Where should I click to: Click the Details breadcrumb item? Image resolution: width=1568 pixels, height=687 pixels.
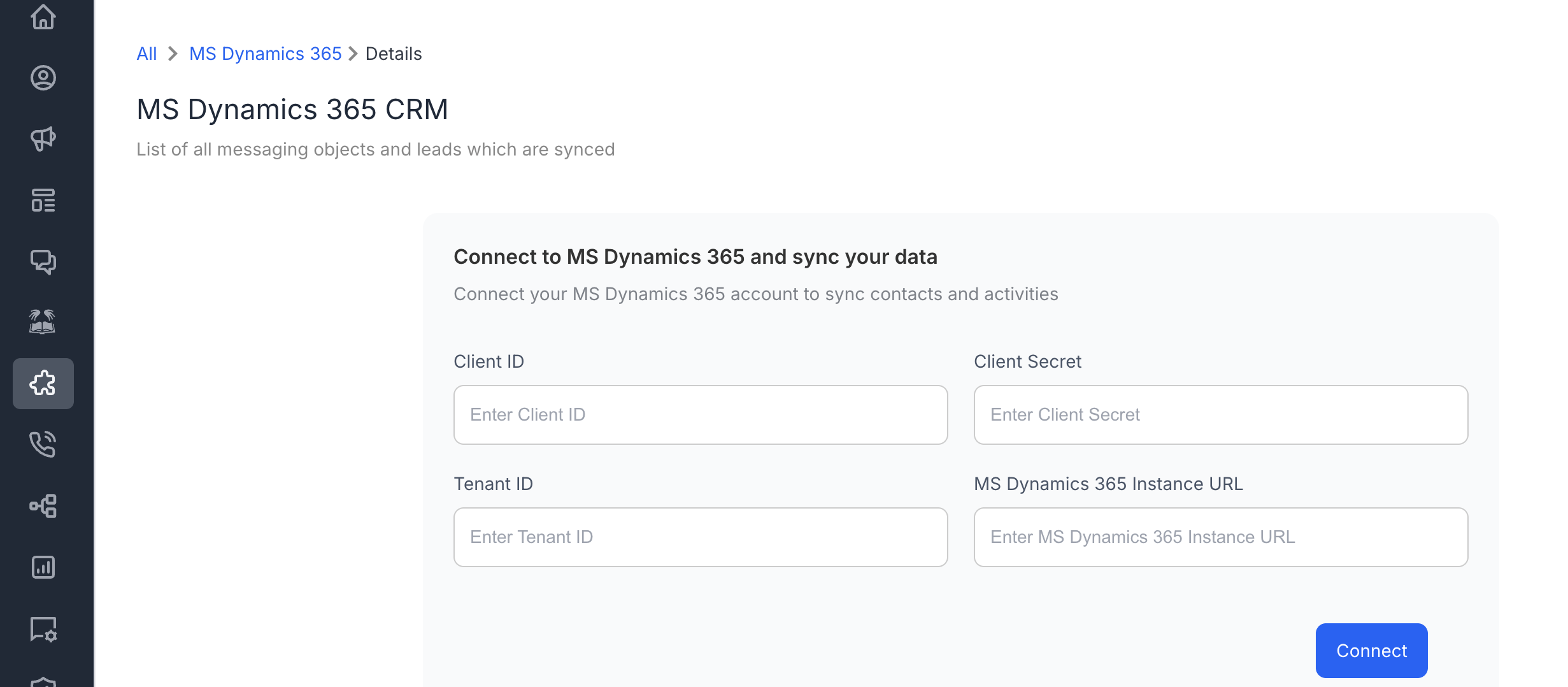tap(394, 54)
